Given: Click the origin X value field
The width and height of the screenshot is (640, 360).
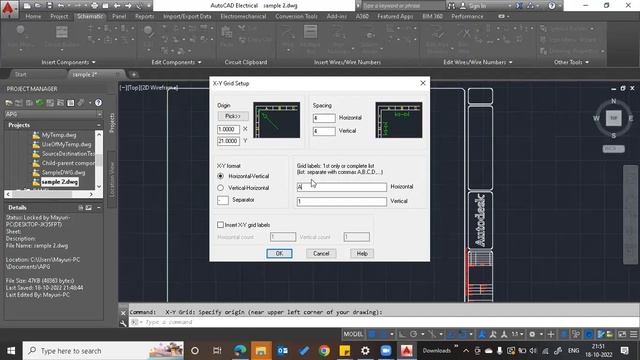Looking at the screenshot, I should (x=228, y=129).
